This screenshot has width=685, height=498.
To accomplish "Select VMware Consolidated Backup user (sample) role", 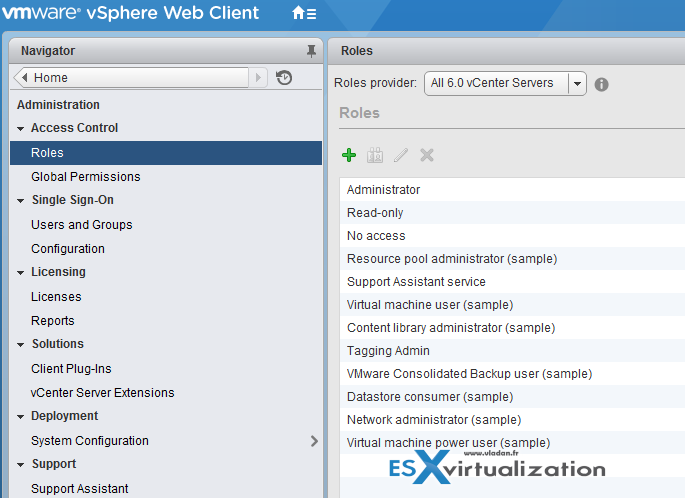I will pyautogui.click(x=512, y=374).
